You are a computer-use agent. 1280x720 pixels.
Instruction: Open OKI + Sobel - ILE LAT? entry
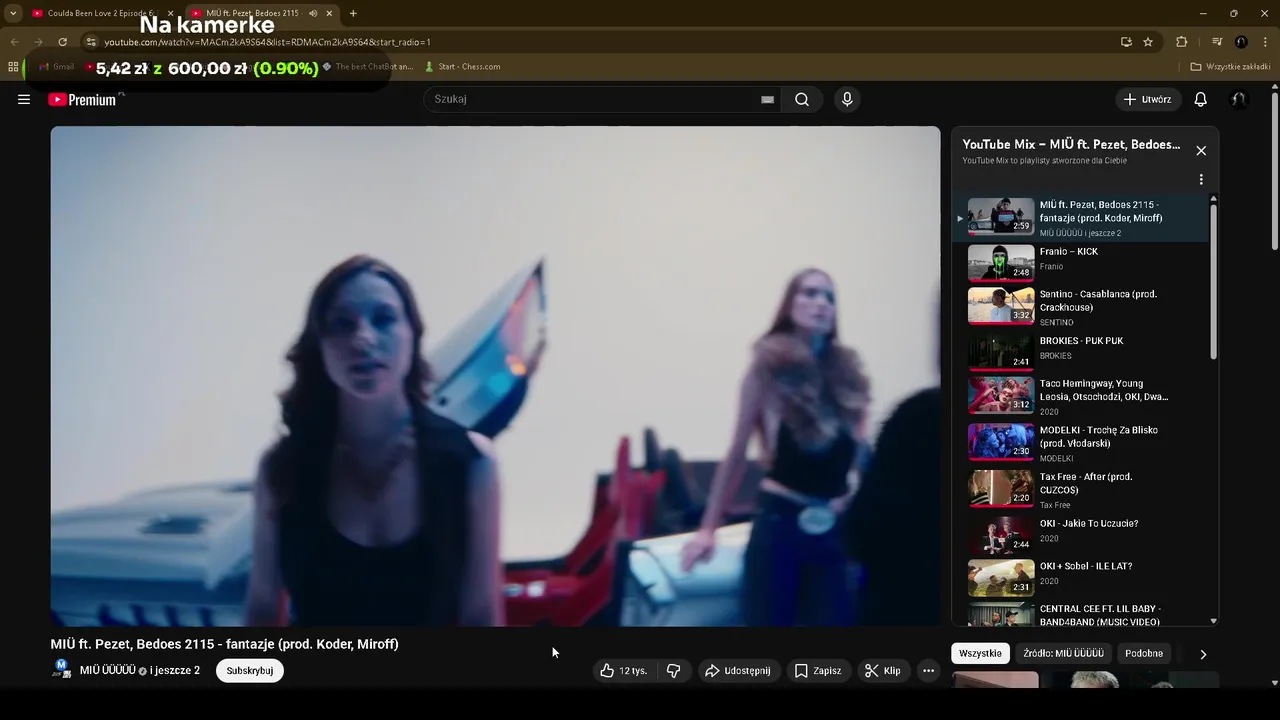[x=1081, y=578]
